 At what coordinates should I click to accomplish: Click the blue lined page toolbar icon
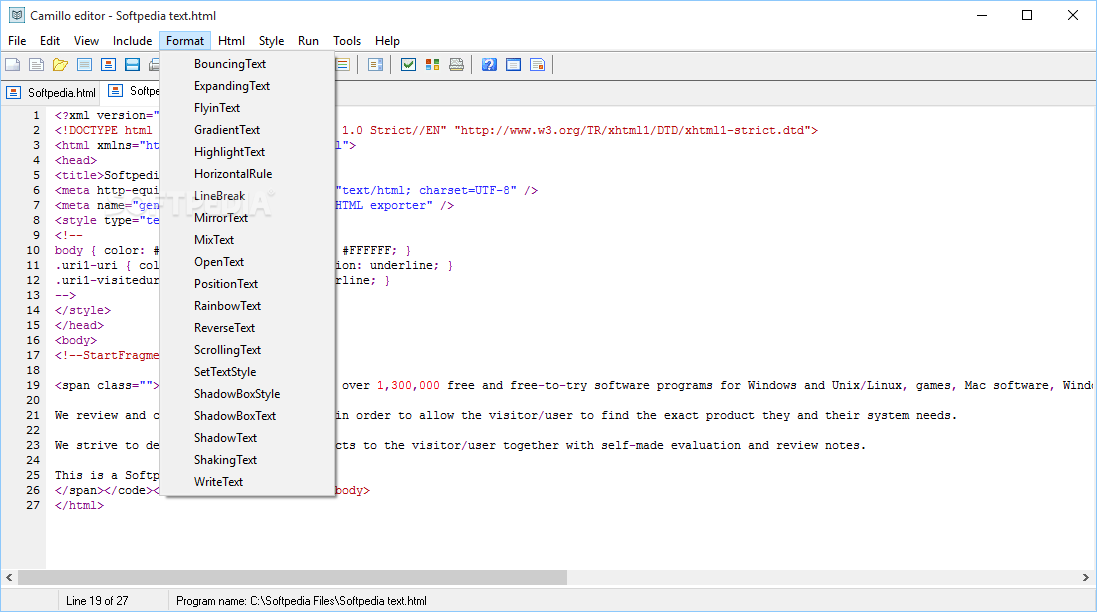[85, 65]
